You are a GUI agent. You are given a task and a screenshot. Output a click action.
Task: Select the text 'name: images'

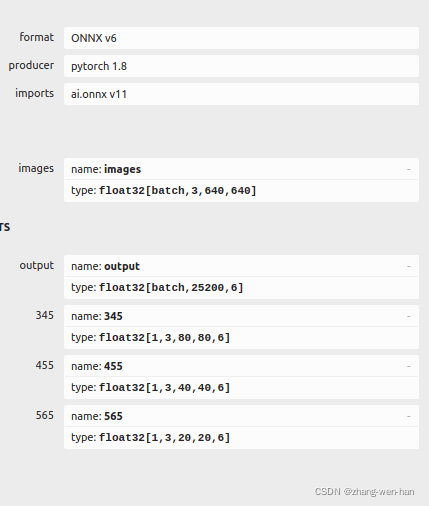point(106,169)
